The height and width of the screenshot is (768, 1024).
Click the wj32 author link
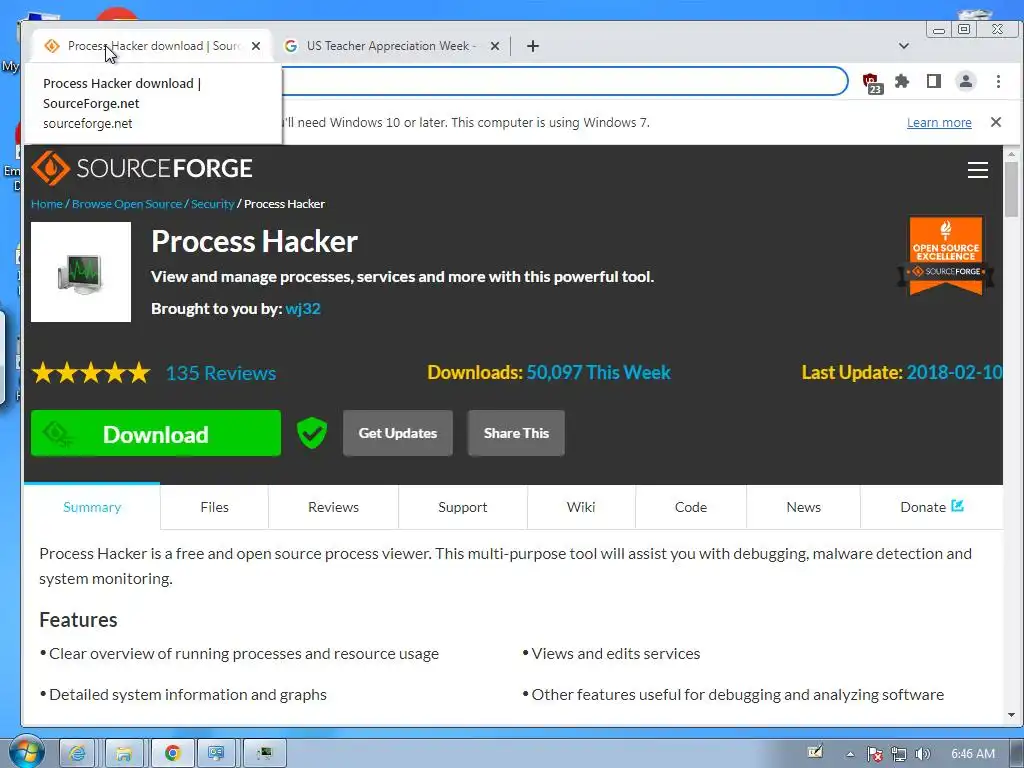click(x=303, y=308)
